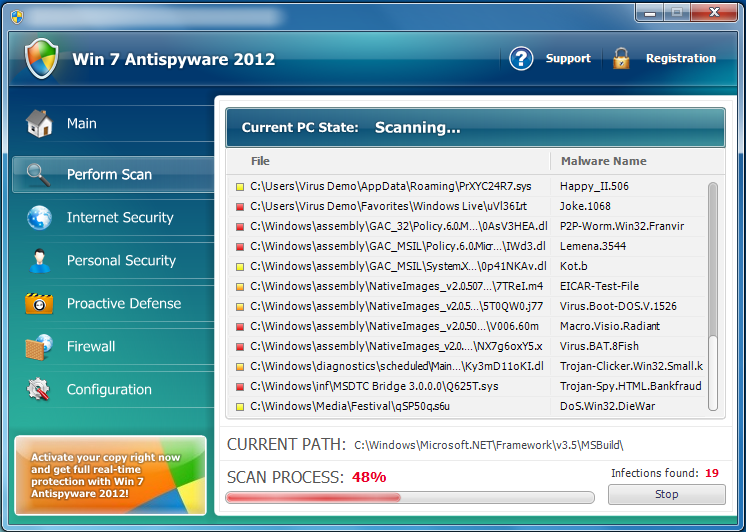Select the DoS.Win32.DieWar entry
The height and width of the screenshot is (532, 746).
click(608, 406)
